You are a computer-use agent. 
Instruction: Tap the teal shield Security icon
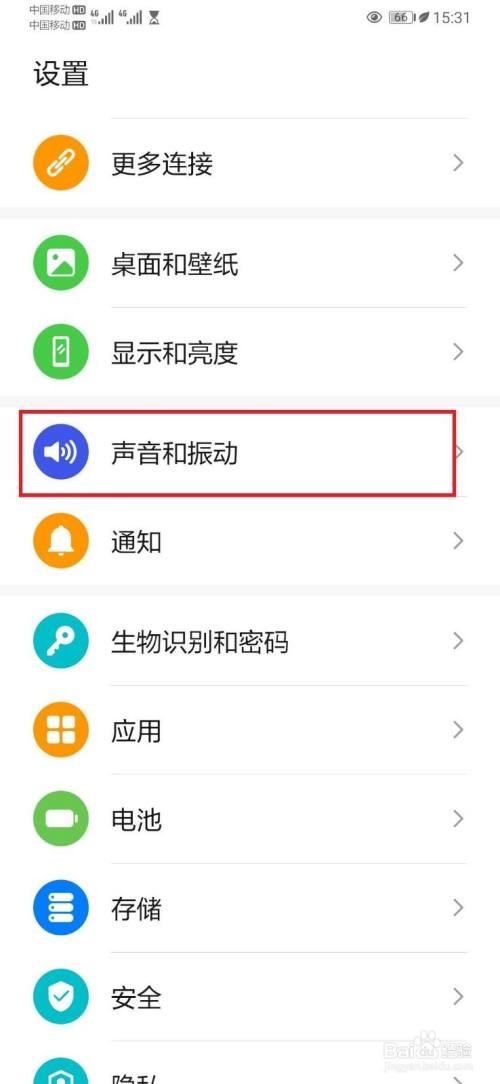[61, 996]
